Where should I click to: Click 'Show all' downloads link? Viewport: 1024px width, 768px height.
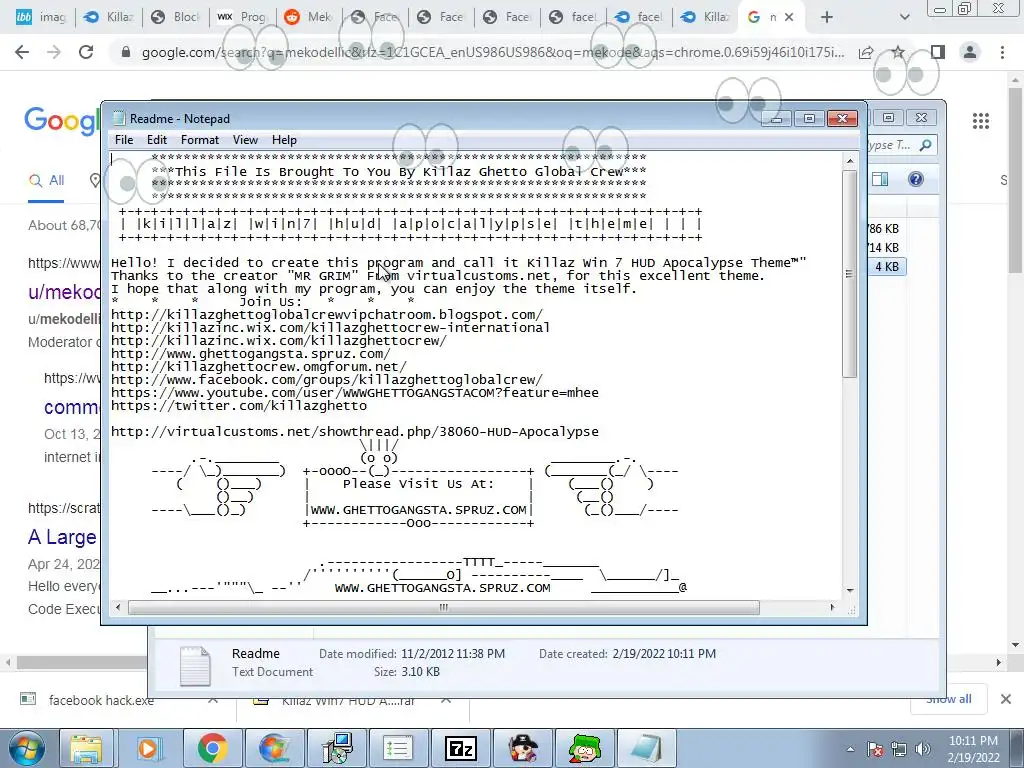pyautogui.click(x=948, y=699)
